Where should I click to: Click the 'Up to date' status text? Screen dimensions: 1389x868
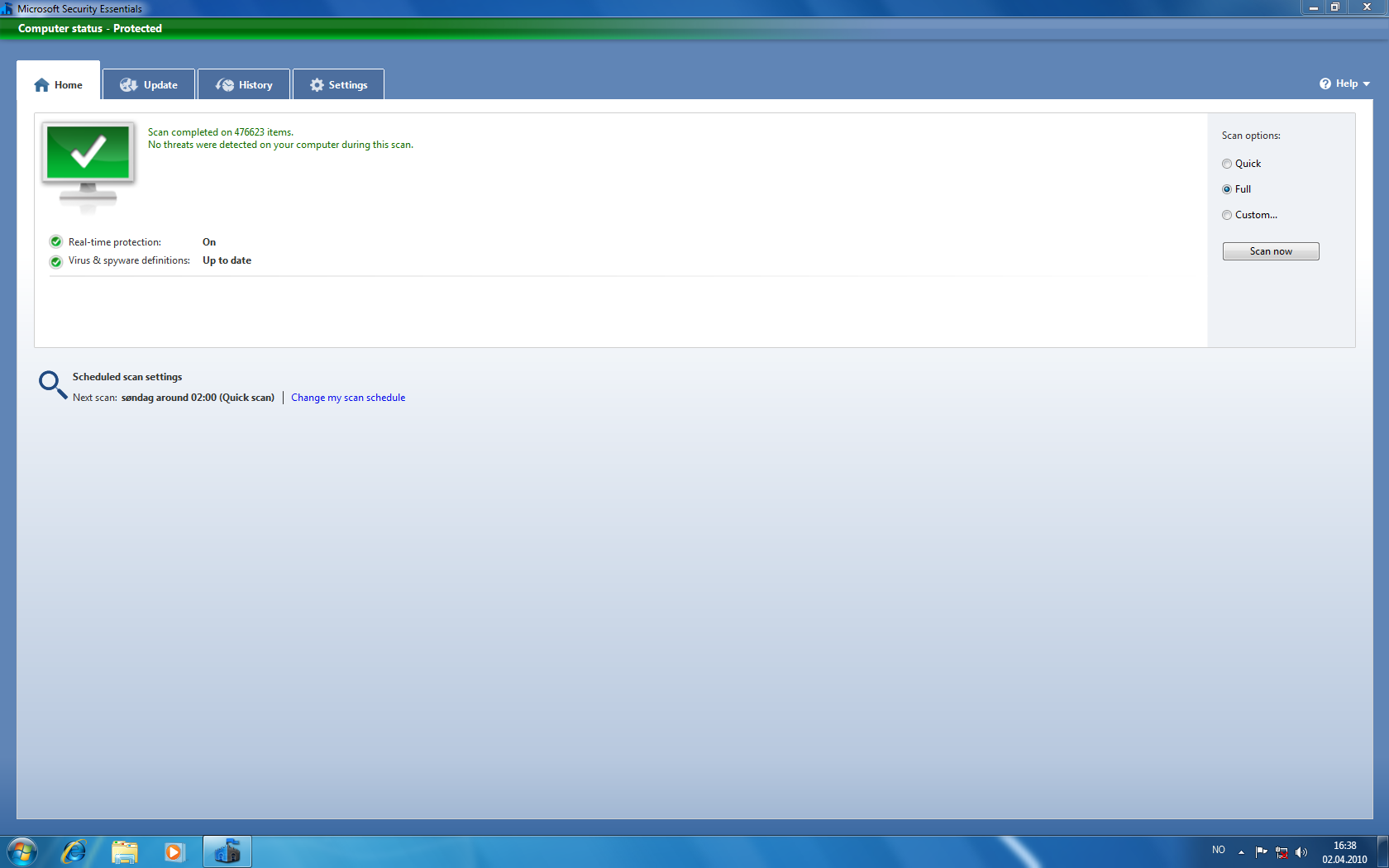pos(227,260)
